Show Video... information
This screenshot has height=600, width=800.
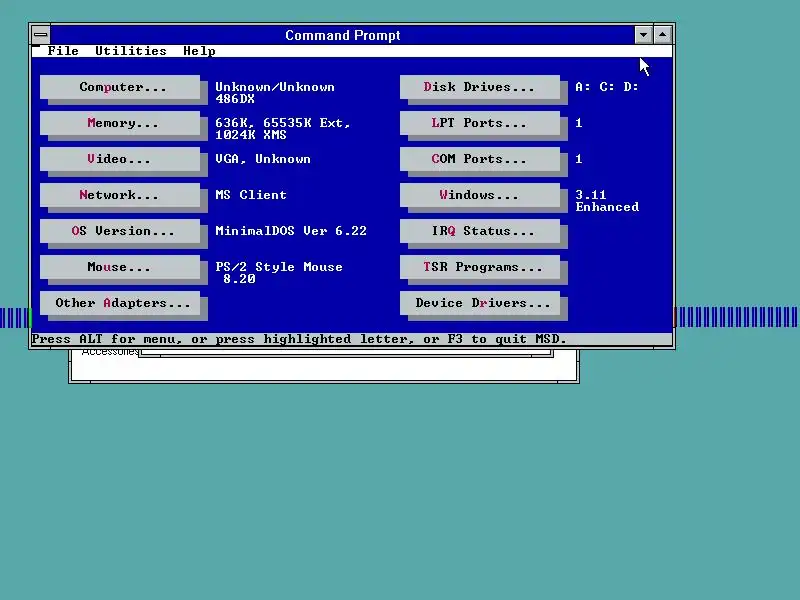tap(120, 159)
